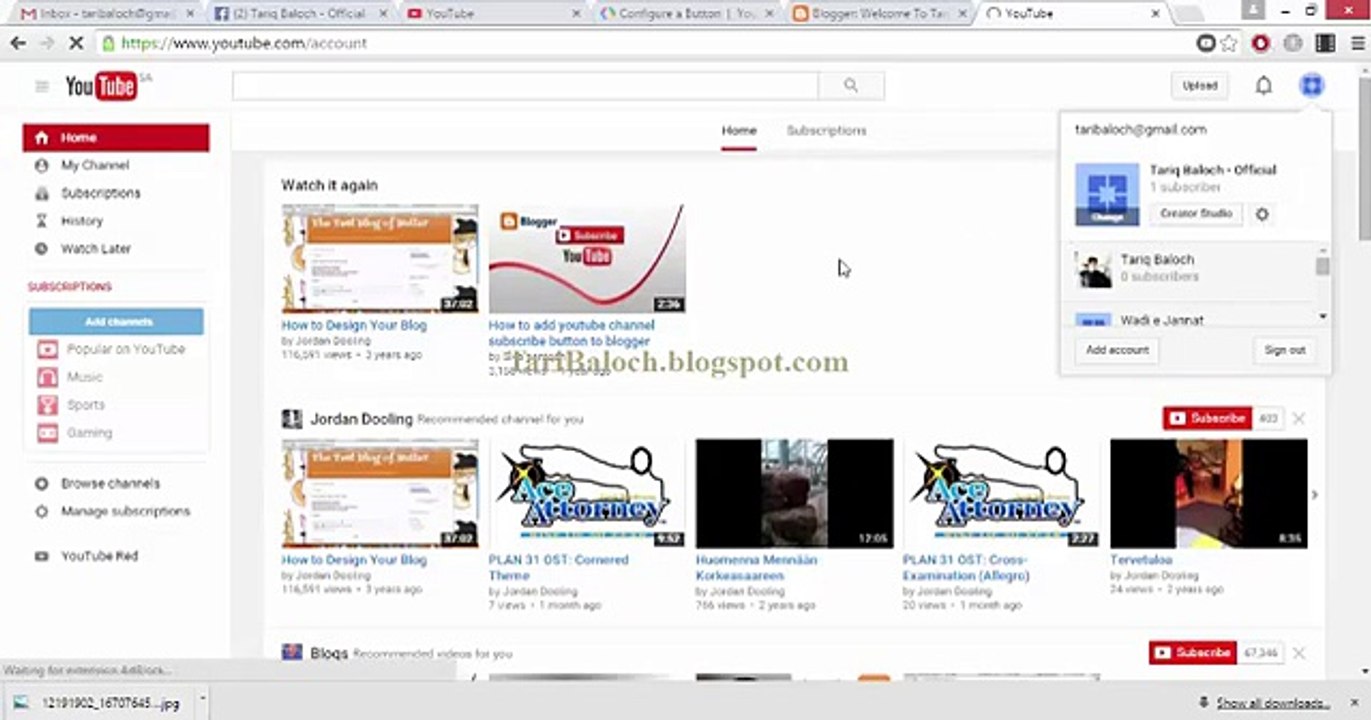Viewport: 1371px width, 720px height.
Task: Dismiss Blogs recommendation with X
Action: [x=1298, y=653]
